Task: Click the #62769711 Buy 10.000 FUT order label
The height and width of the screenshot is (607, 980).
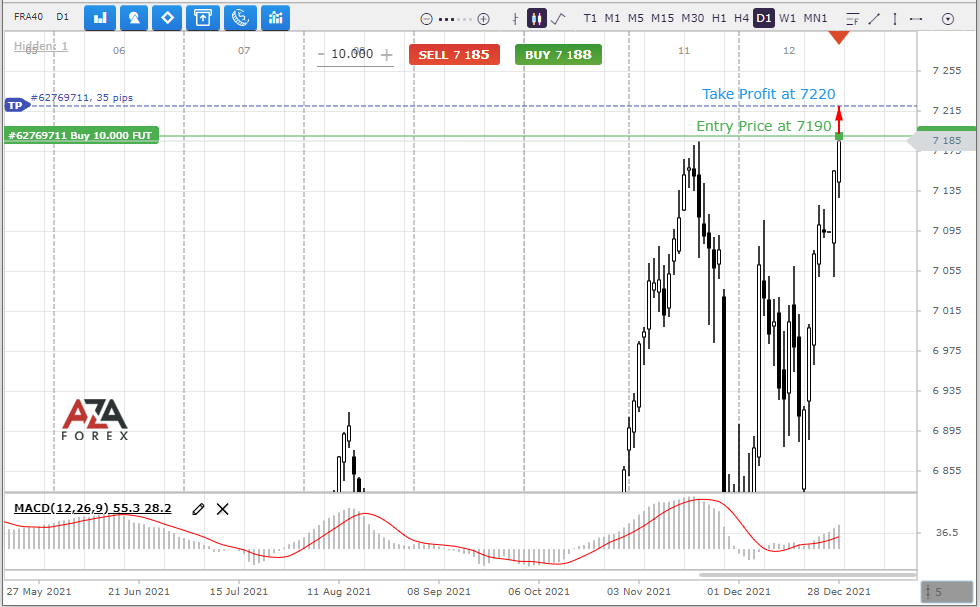Action: click(x=81, y=135)
